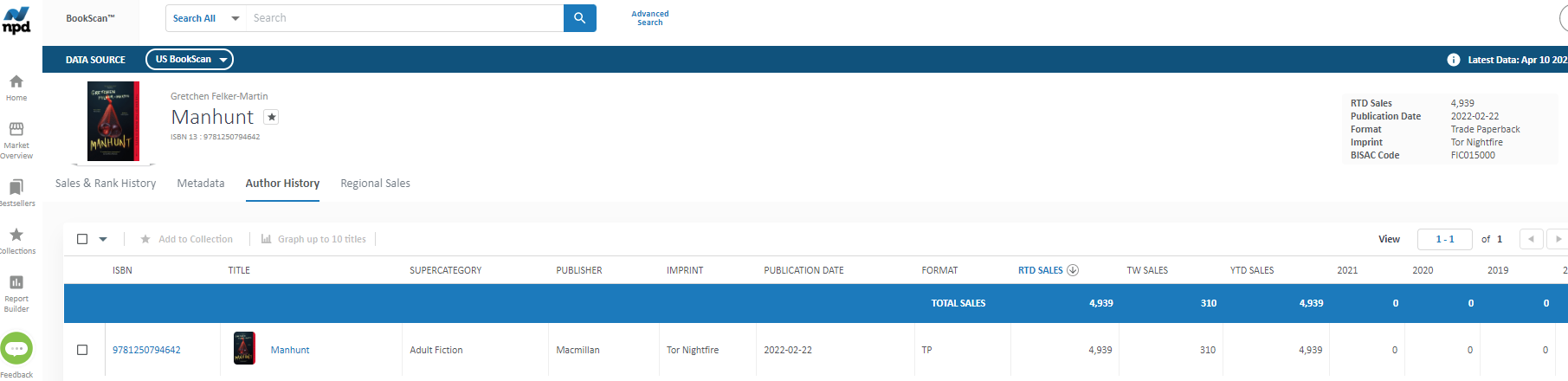Open Bestsellers sidebar icon

[16, 187]
